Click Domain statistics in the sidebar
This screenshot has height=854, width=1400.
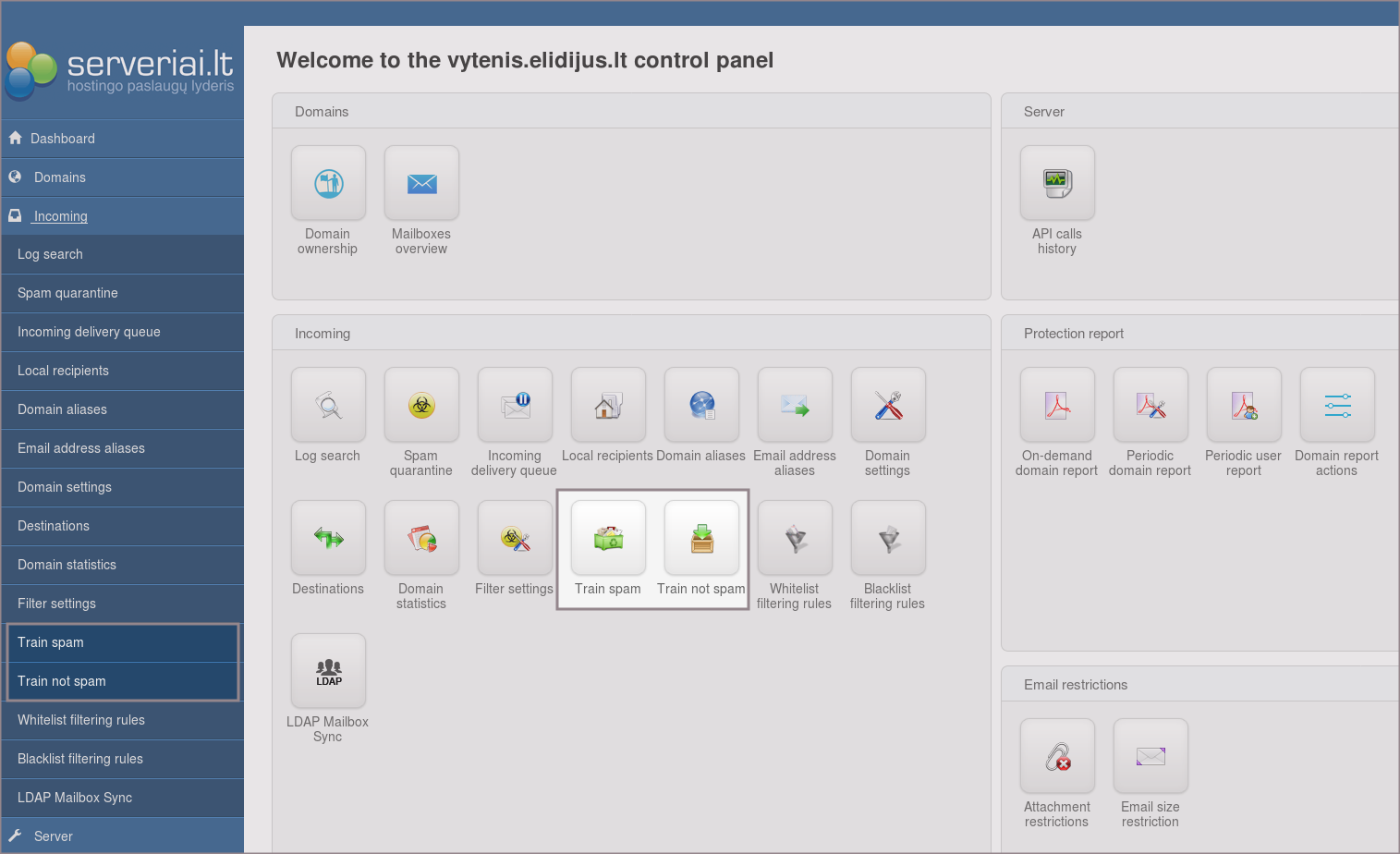(x=67, y=565)
